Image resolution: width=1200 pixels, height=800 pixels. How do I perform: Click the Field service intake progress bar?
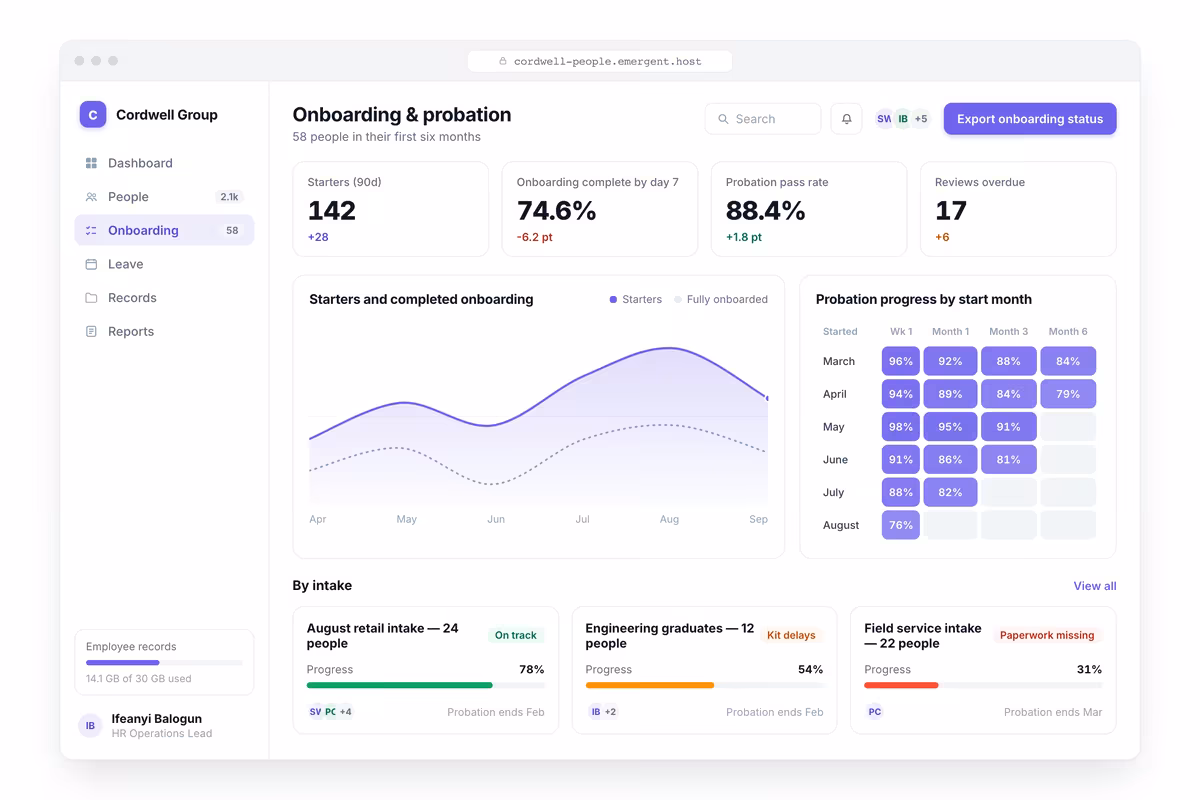(983, 685)
